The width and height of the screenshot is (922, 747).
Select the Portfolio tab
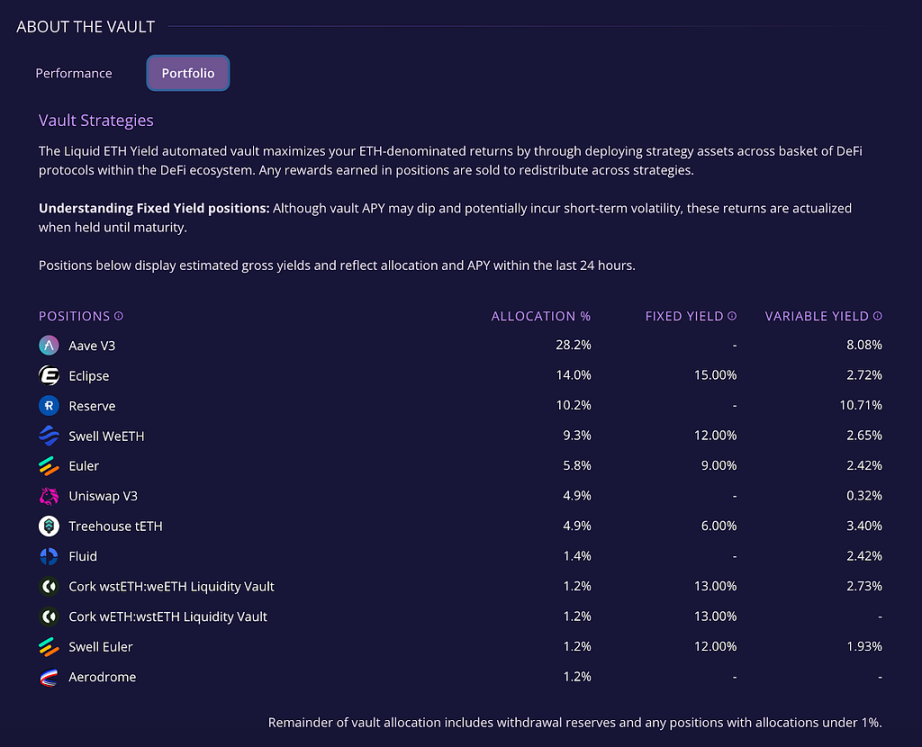[188, 73]
